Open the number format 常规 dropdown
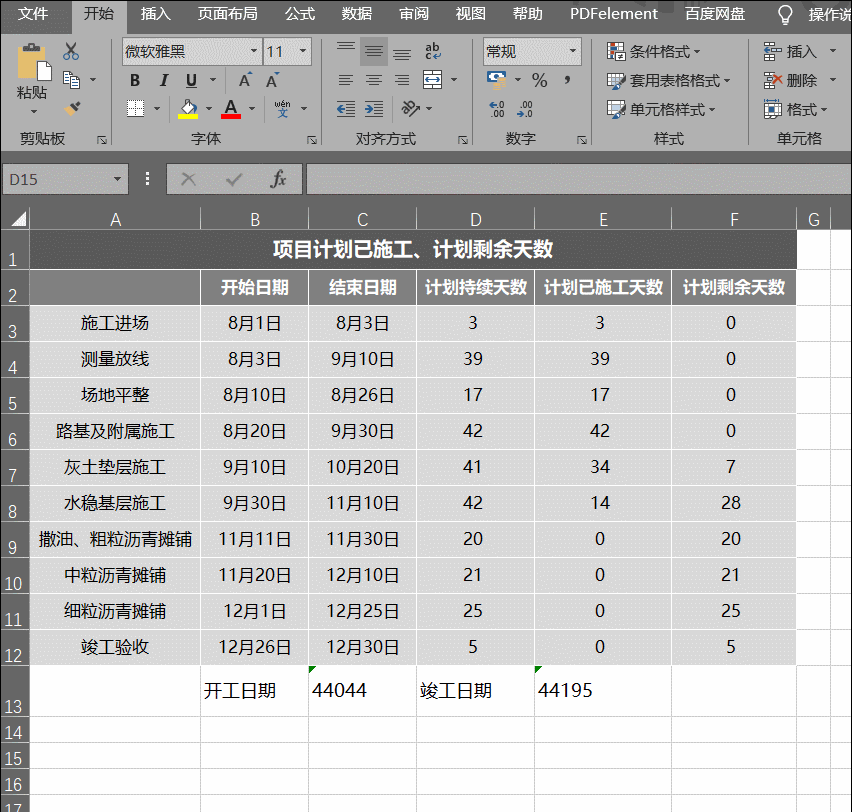852x812 pixels. click(x=573, y=52)
